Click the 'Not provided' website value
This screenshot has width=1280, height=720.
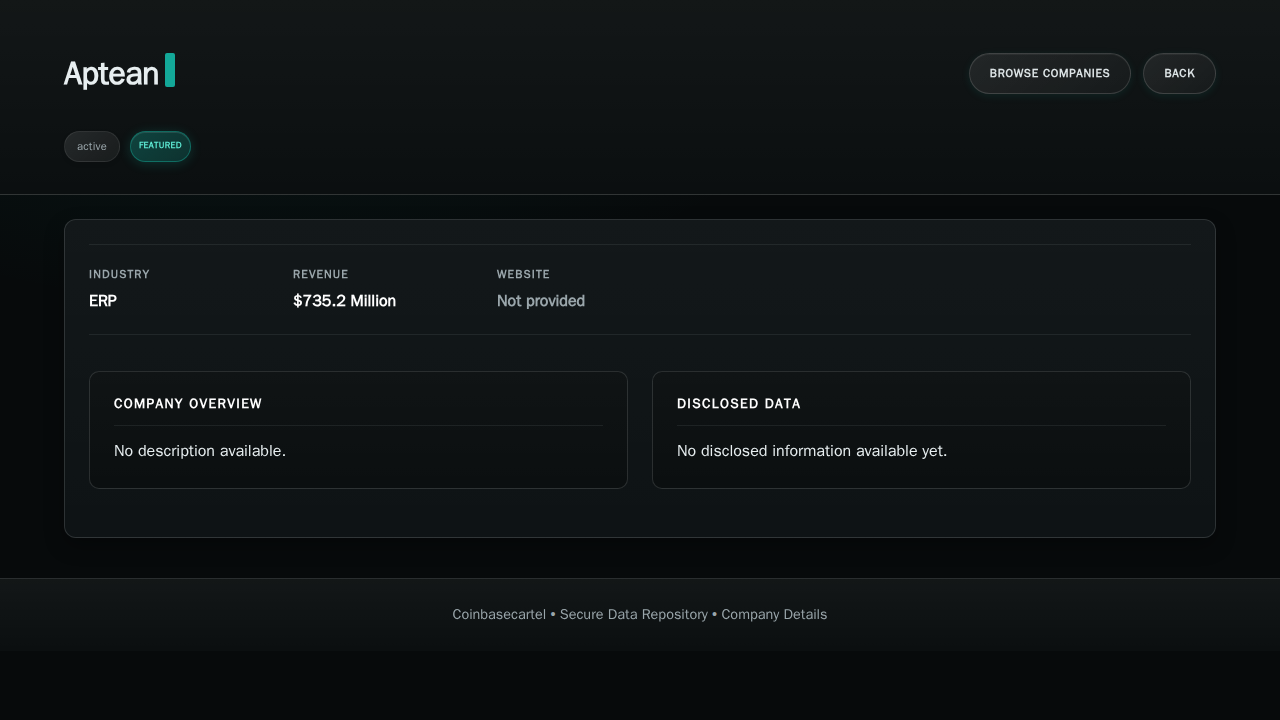[x=540, y=301]
